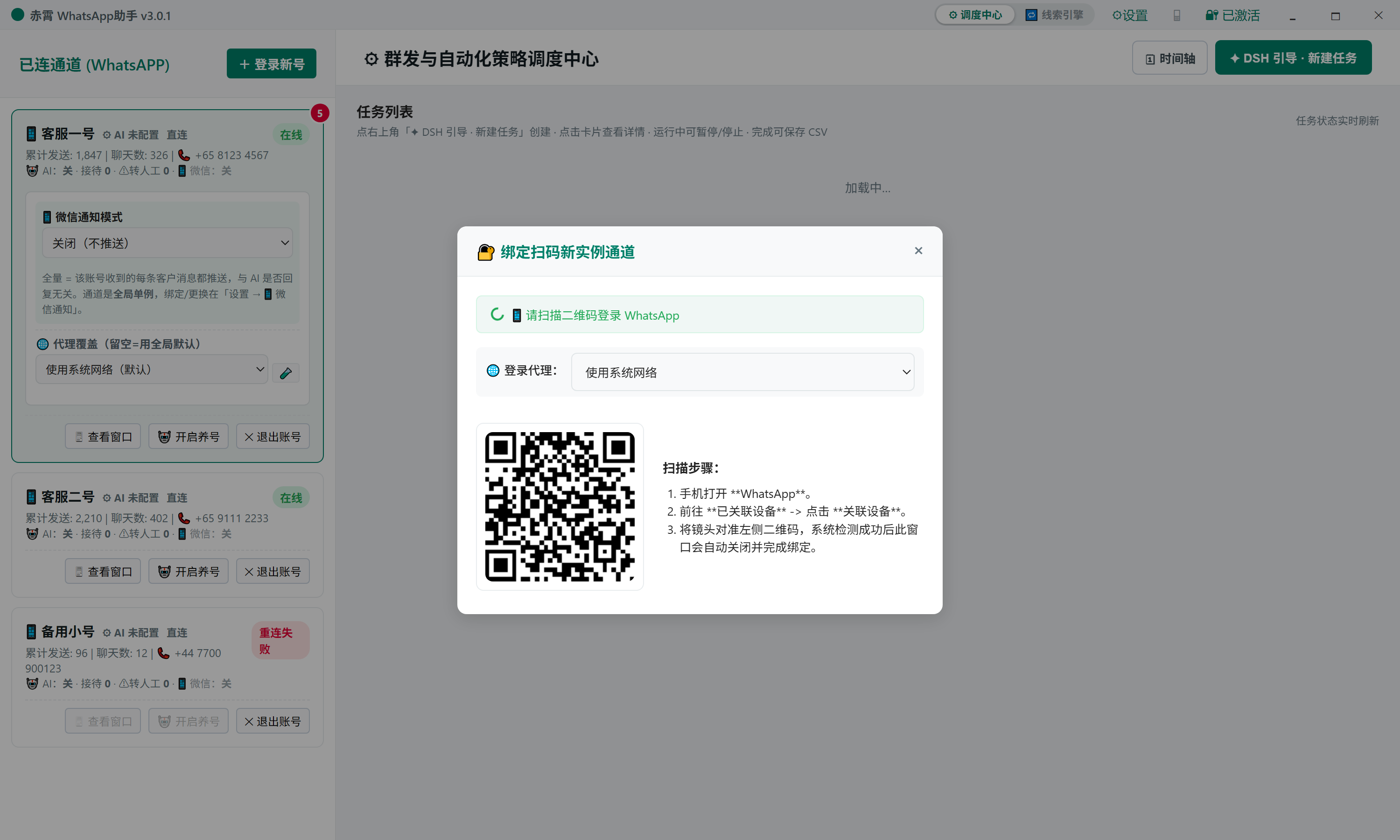Viewport: 1400px width, 840px height.
Task: Click the loading spinner in scan prompt
Action: tap(497, 314)
